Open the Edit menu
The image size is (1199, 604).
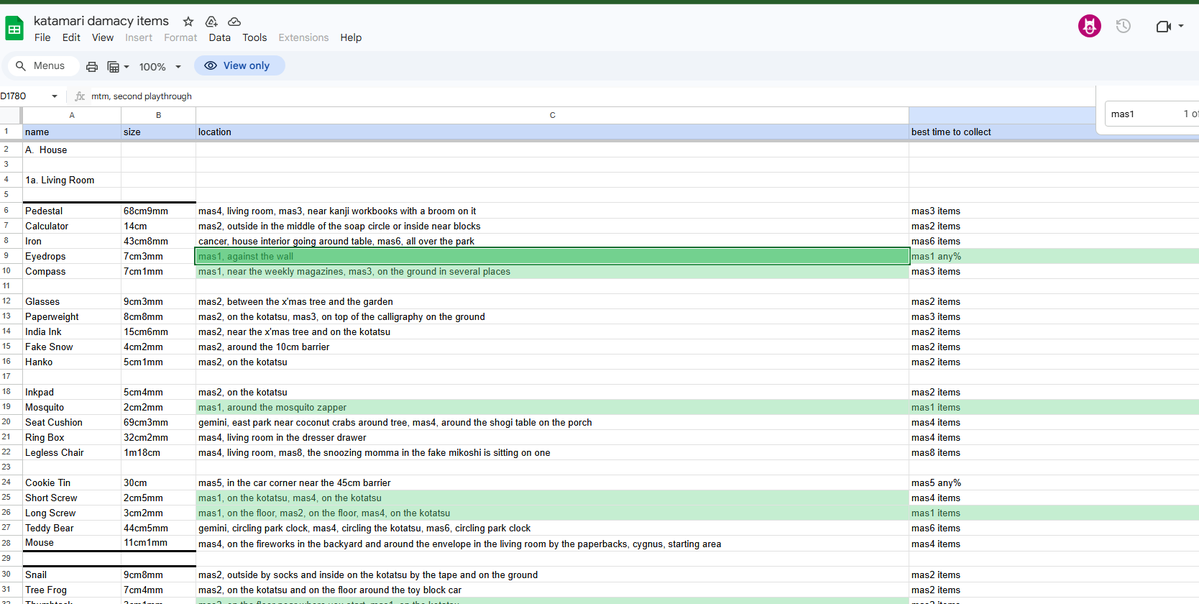click(x=71, y=37)
